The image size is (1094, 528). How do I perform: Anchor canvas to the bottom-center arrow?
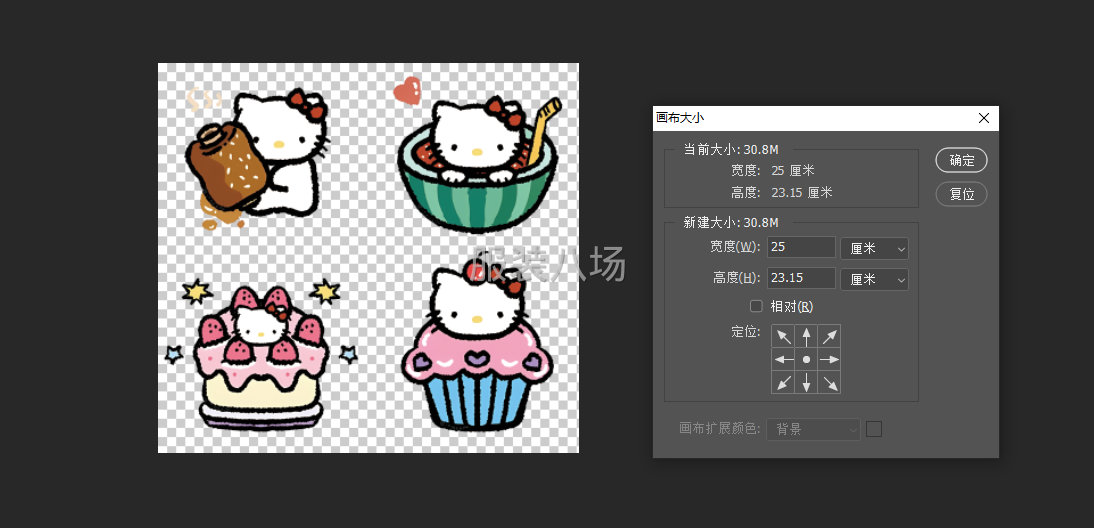pyautogui.click(x=806, y=382)
